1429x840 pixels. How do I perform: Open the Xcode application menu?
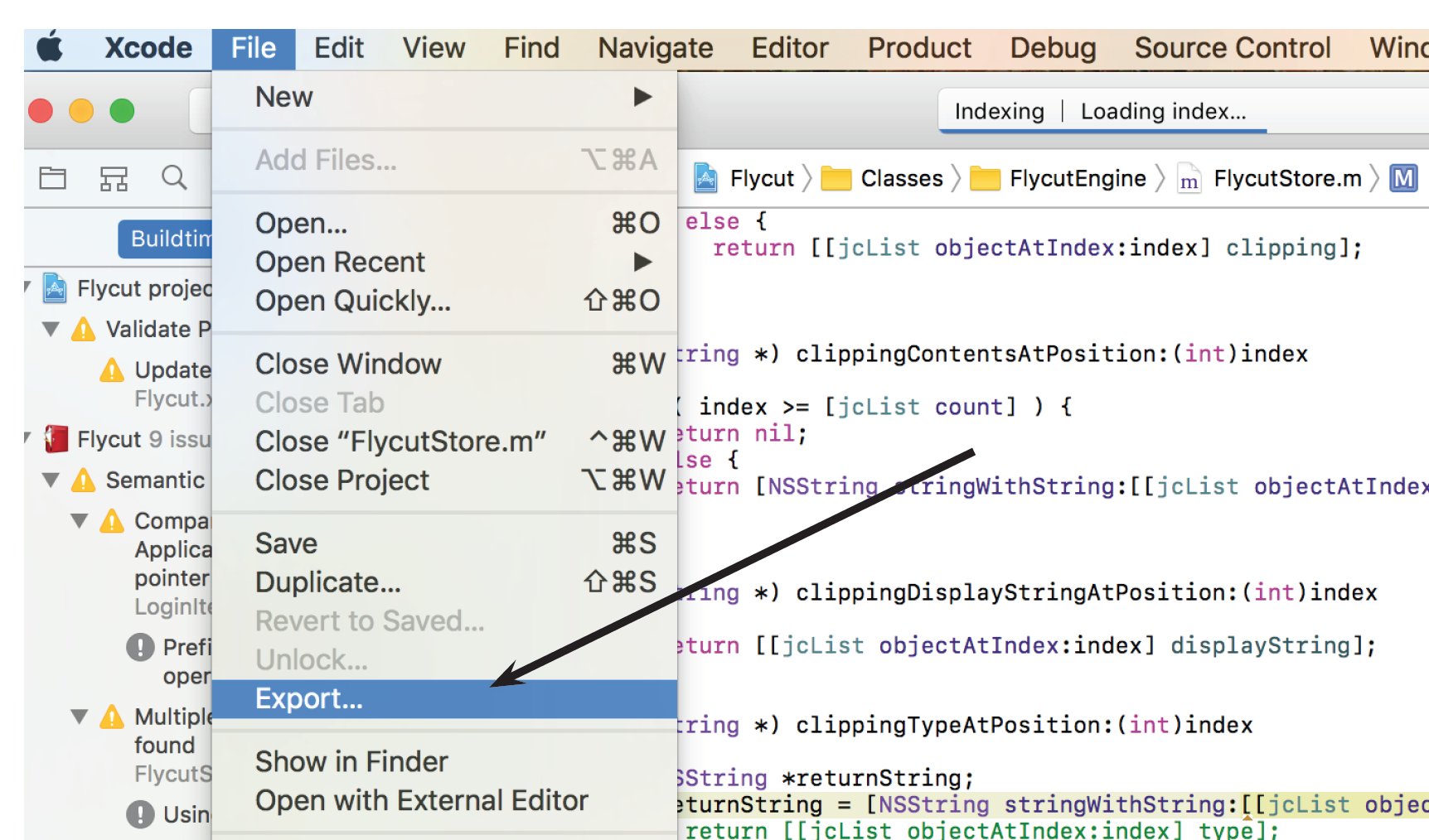pos(148,48)
